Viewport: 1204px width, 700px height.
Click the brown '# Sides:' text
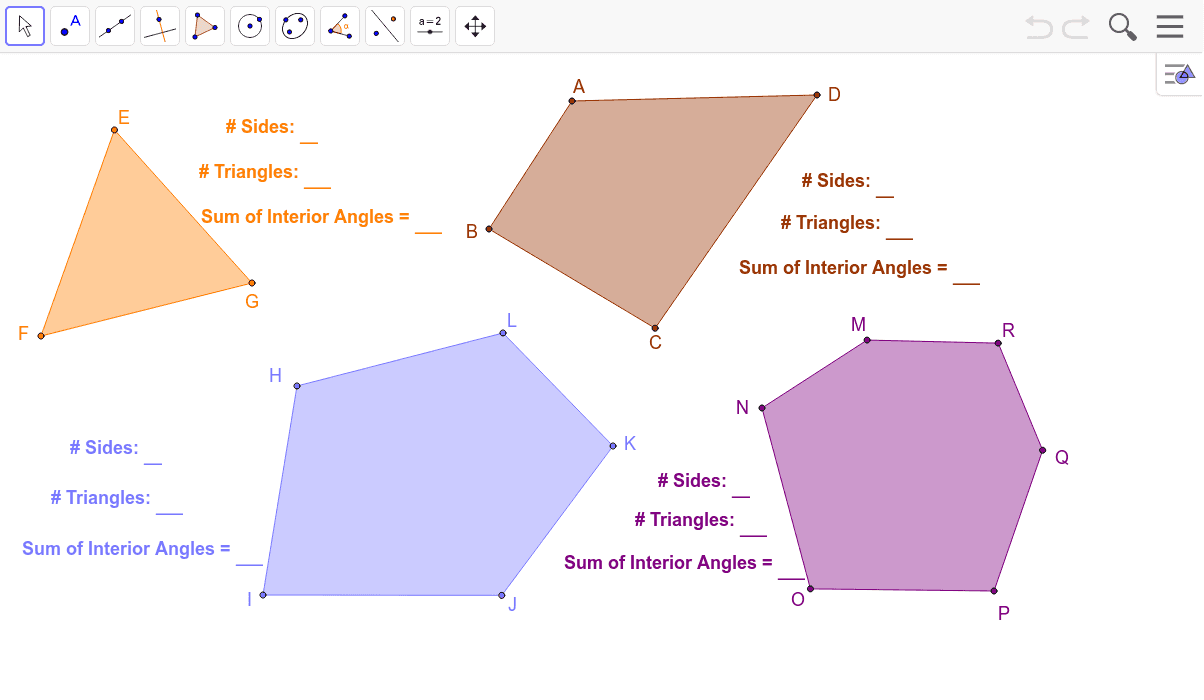tap(836, 181)
